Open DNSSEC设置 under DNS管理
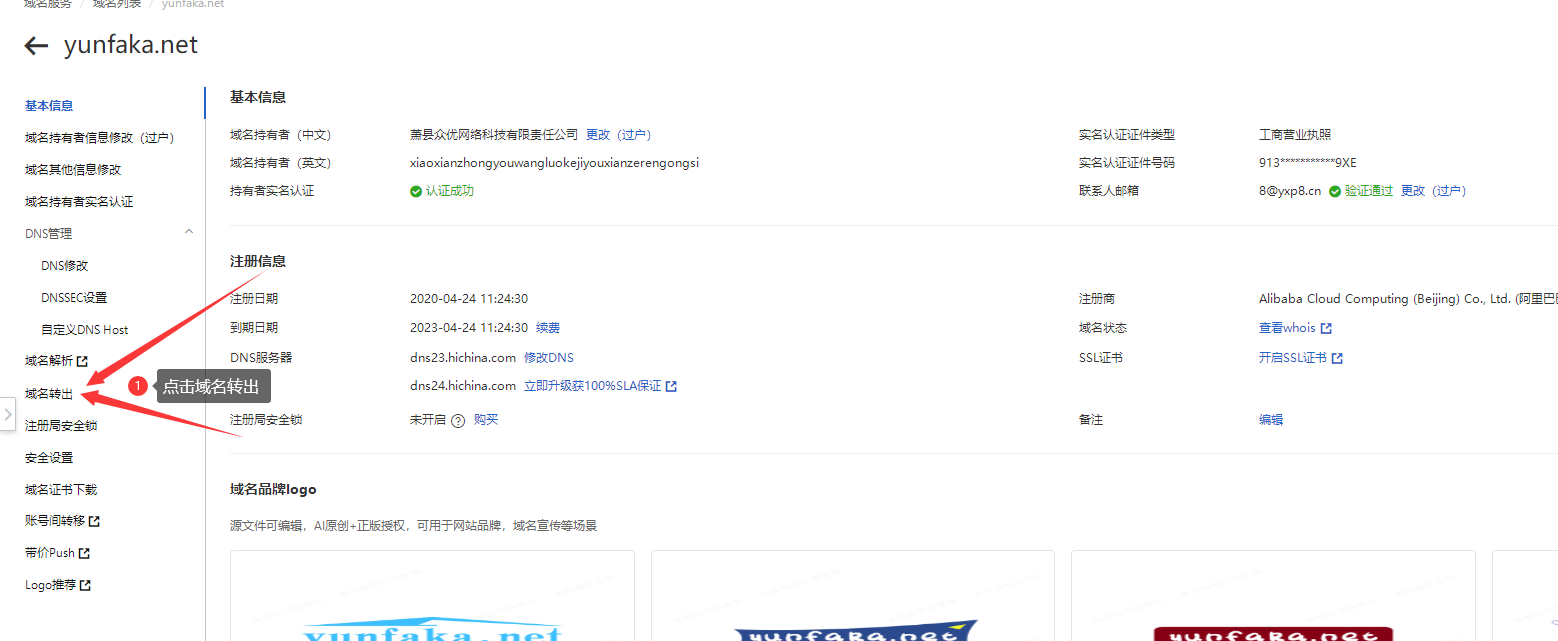This screenshot has width=1558, height=641. (x=74, y=298)
